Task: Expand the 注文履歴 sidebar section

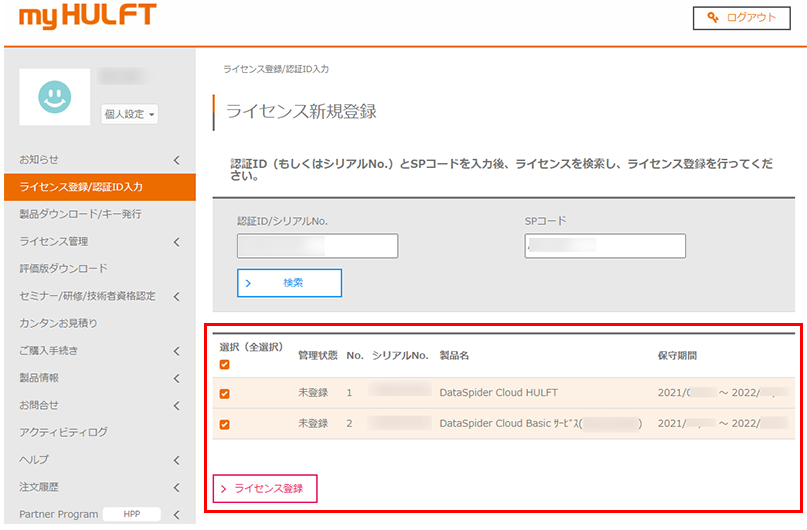Action: tap(98, 488)
